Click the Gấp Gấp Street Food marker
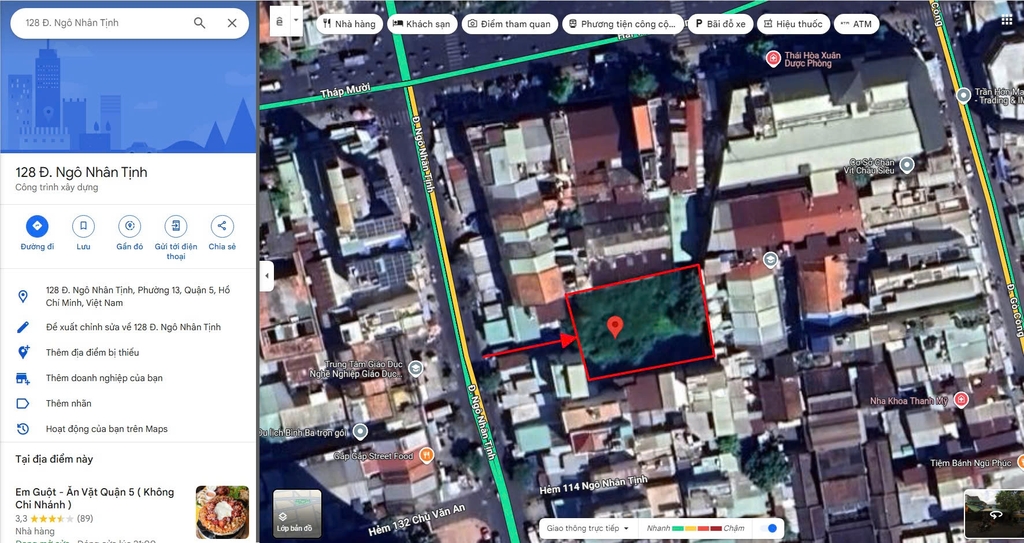1024x543 pixels. [426, 454]
